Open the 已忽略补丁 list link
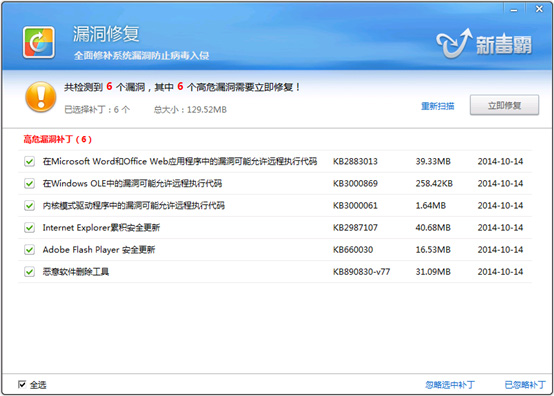 [x=525, y=385]
